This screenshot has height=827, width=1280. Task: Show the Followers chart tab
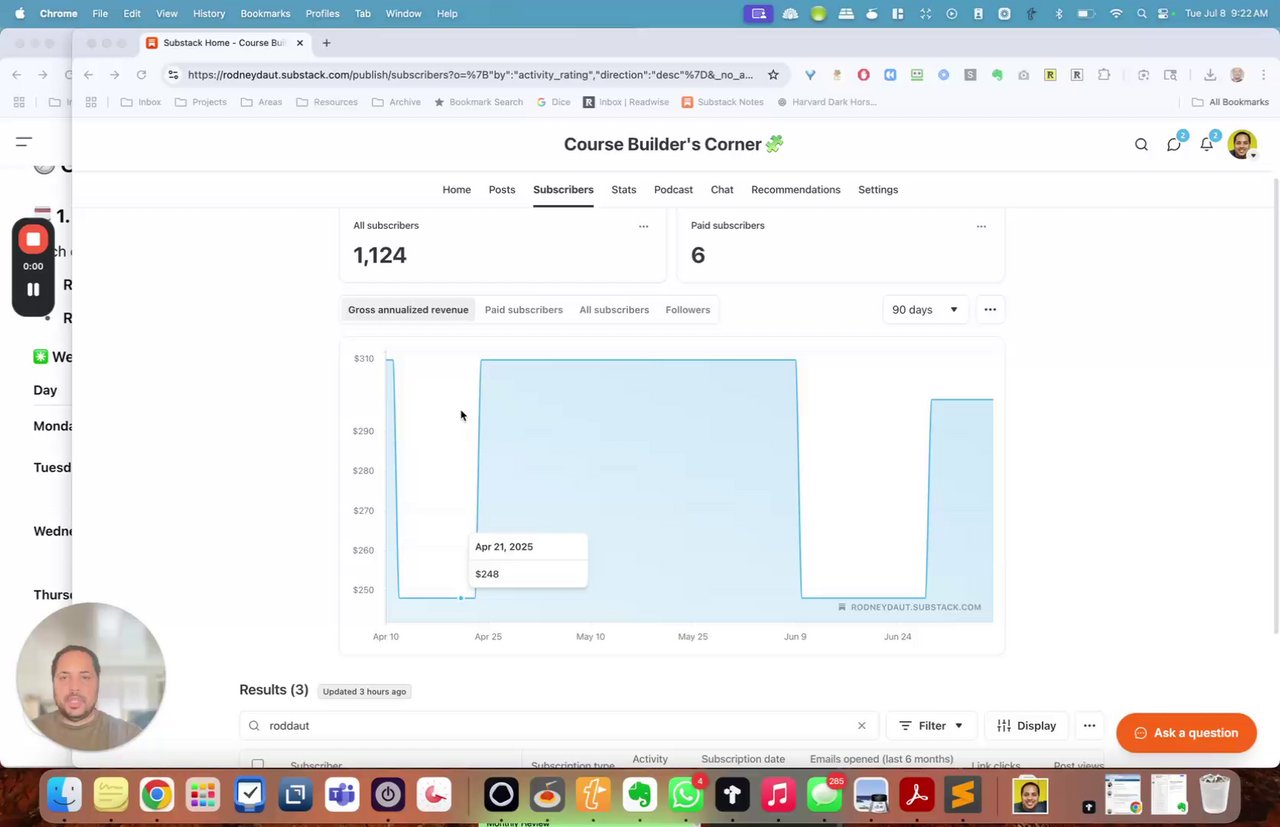click(x=688, y=310)
